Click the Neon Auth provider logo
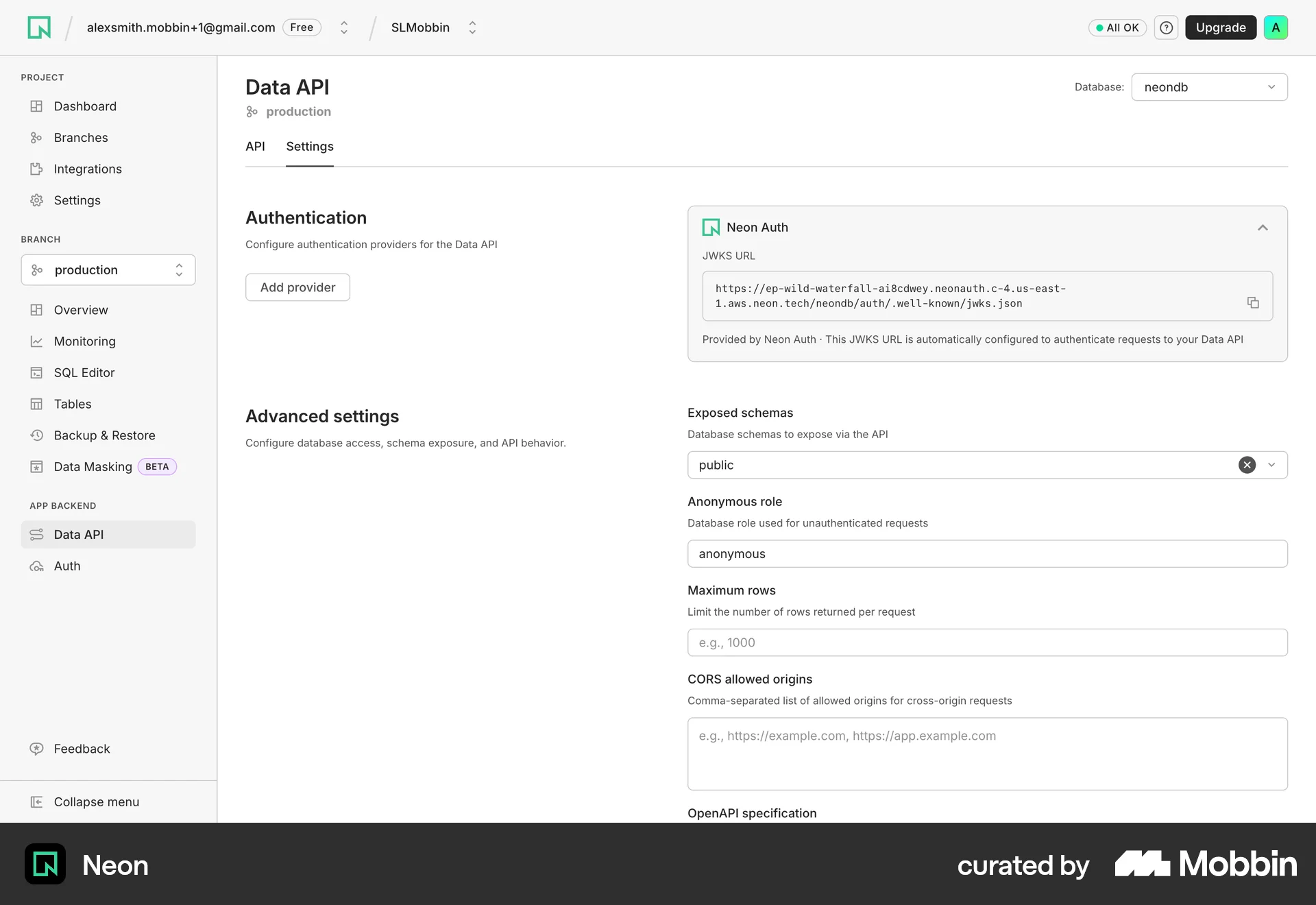 (x=711, y=228)
